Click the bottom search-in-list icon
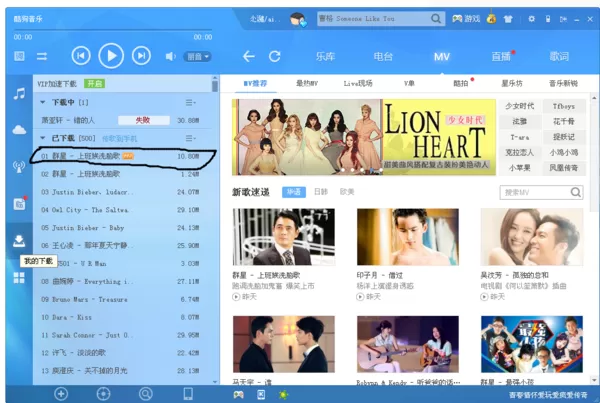 click(145, 393)
